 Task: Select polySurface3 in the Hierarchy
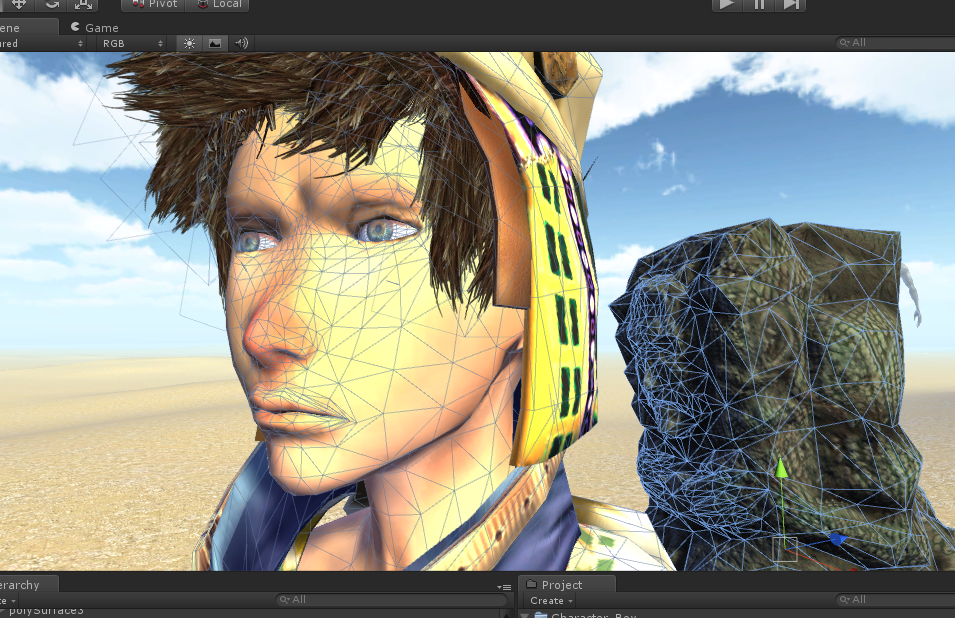46,611
